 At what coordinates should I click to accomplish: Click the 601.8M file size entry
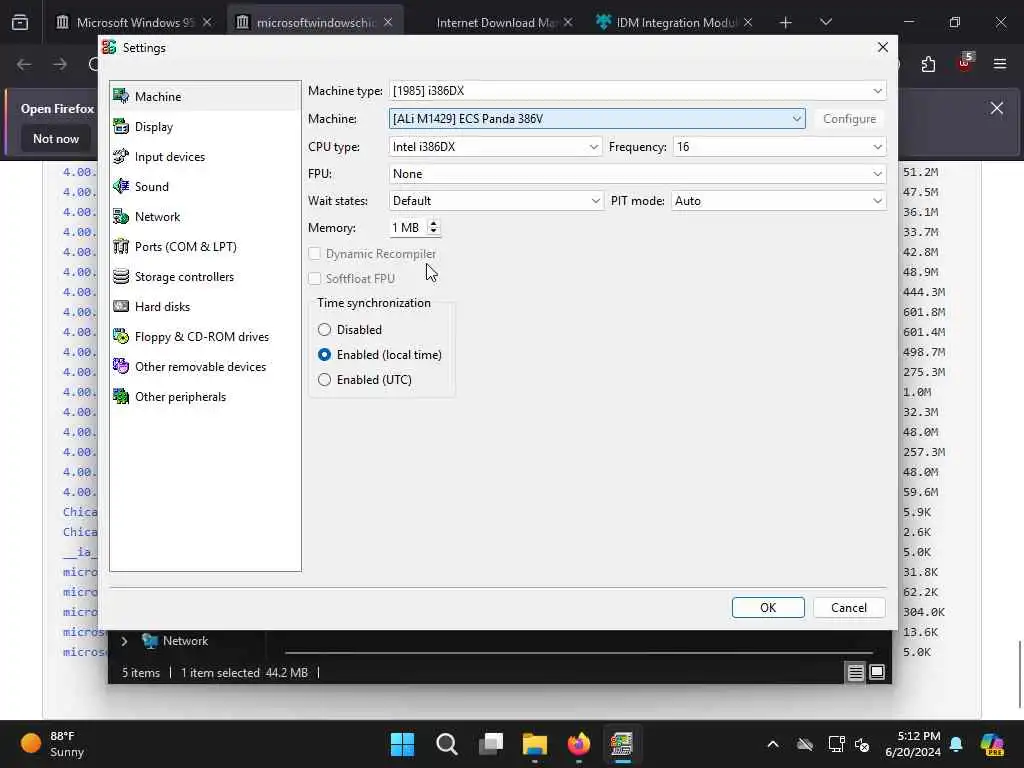[923, 312]
